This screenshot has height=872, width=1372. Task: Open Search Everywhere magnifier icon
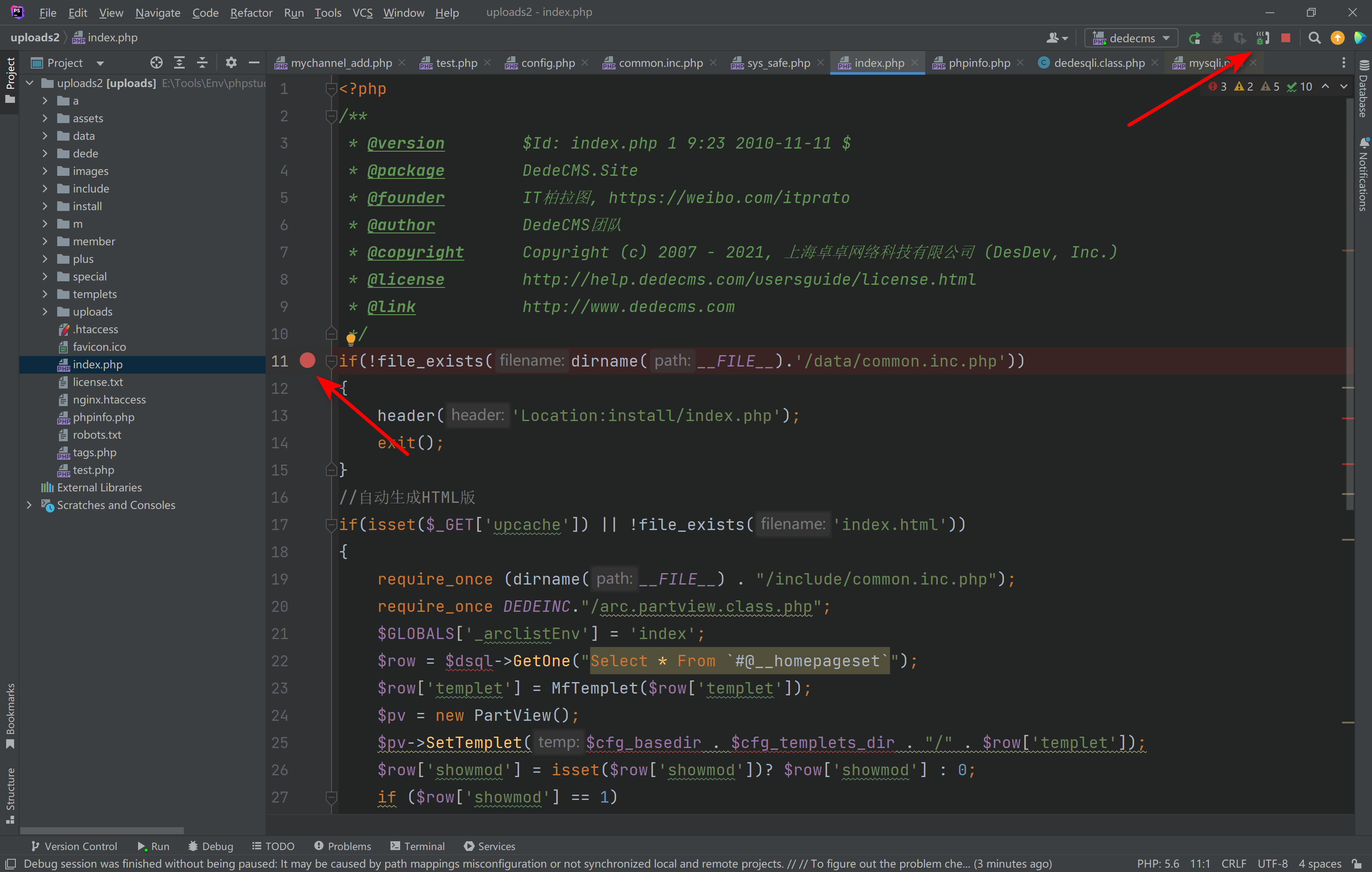(1314, 38)
